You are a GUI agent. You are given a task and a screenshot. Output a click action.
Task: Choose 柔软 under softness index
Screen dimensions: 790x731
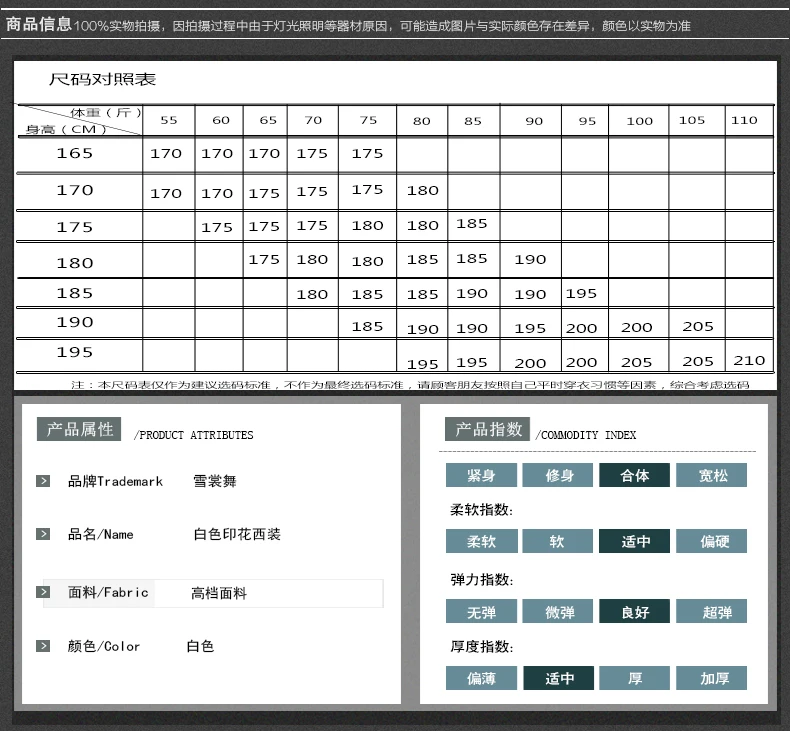coord(481,541)
